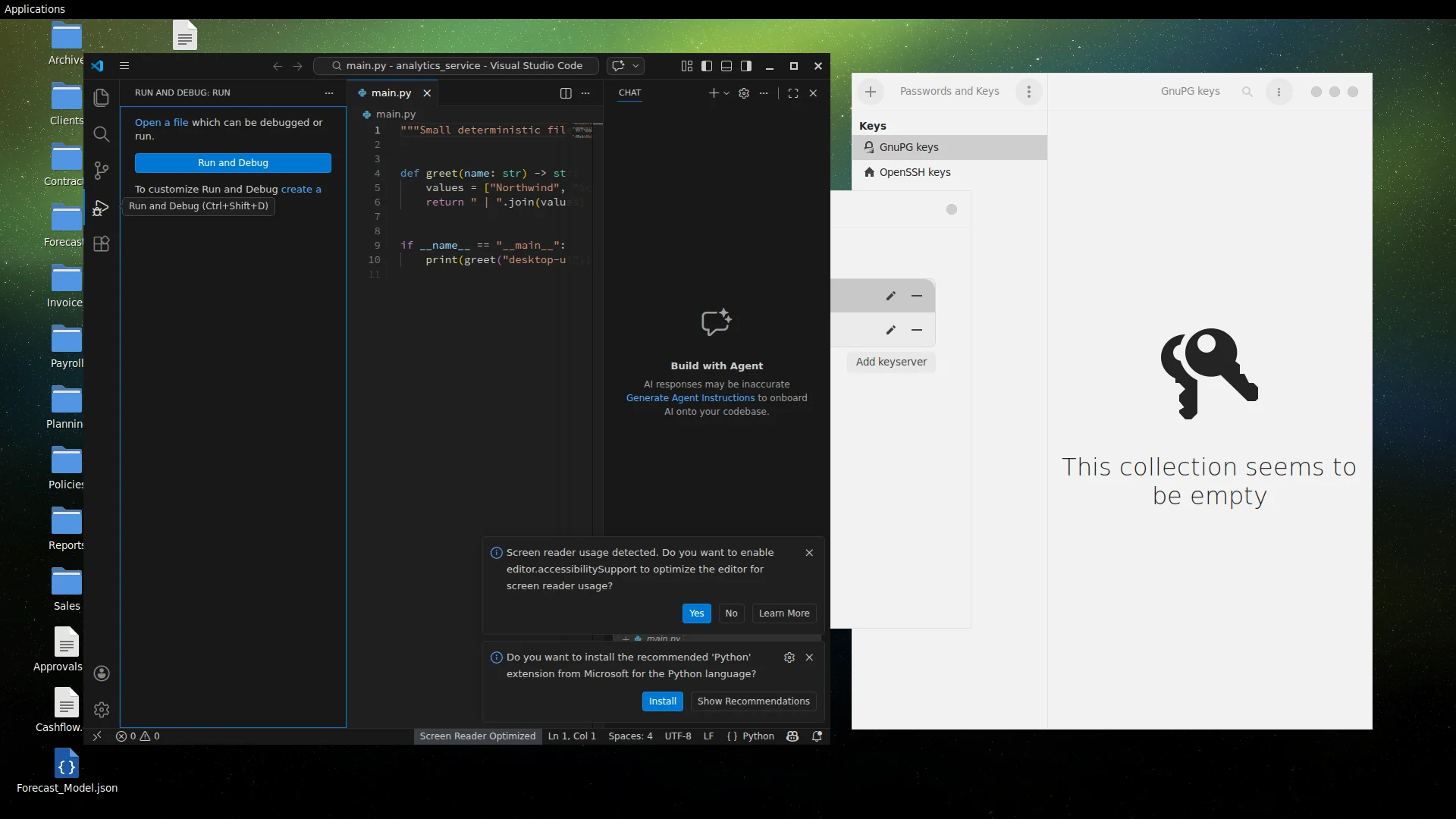Toggle the bottom panel visibility
The image size is (1456, 819).
pyautogui.click(x=726, y=66)
